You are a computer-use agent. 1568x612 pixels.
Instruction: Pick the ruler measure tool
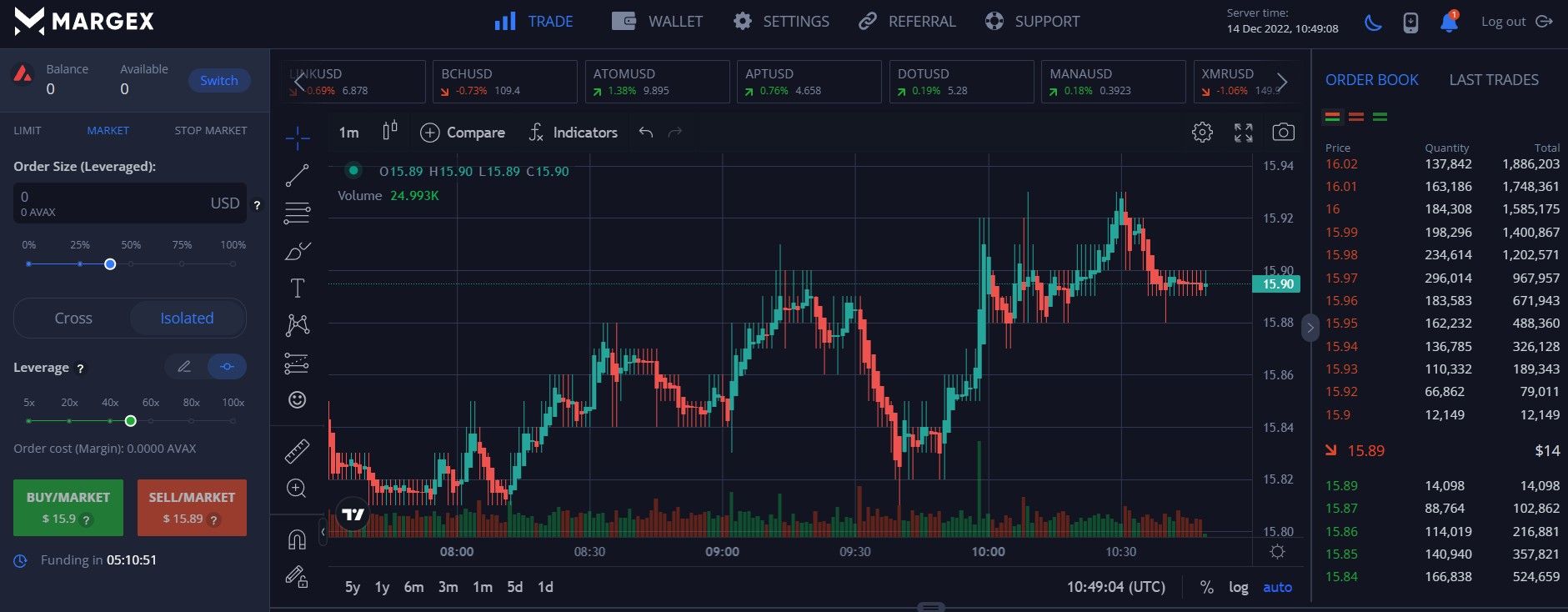[297, 451]
